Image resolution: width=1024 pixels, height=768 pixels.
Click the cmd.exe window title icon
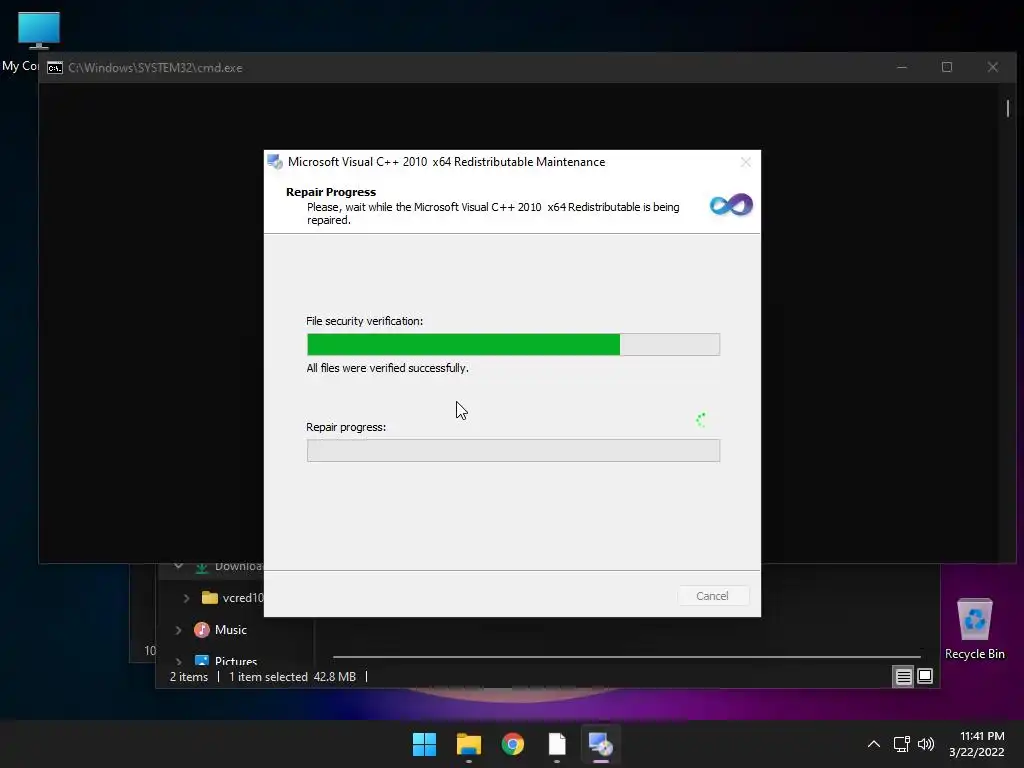tap(55, 68)
